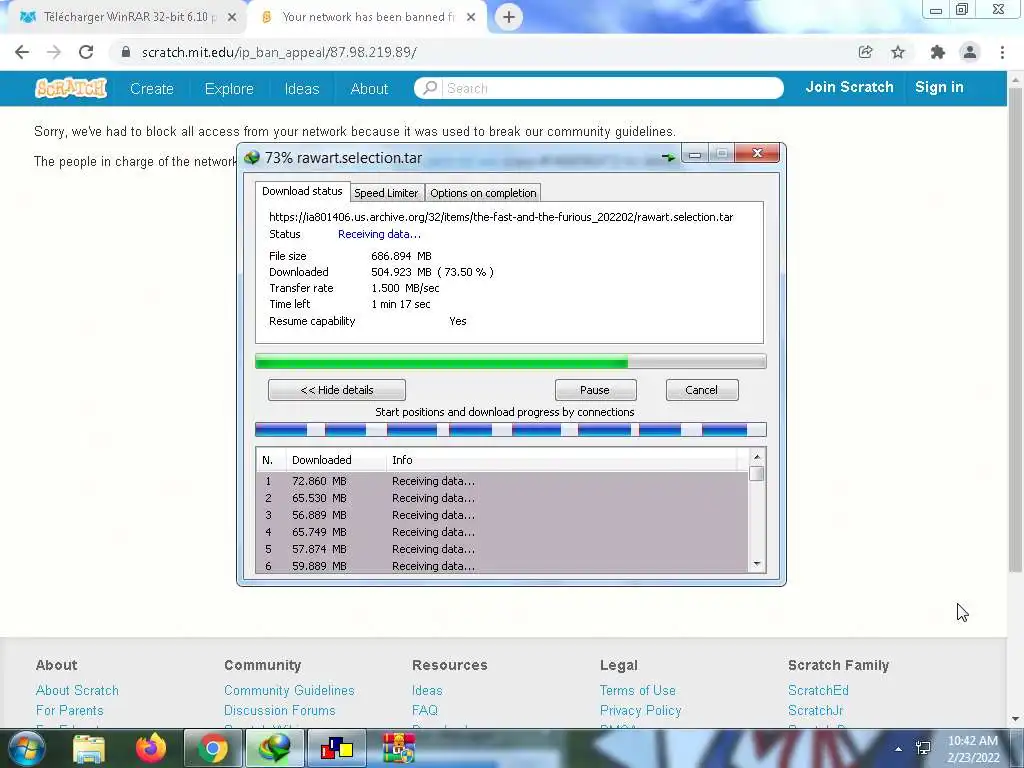
Task: Open WinRAR from the taskbar
Action: click(x=398, y=748)
